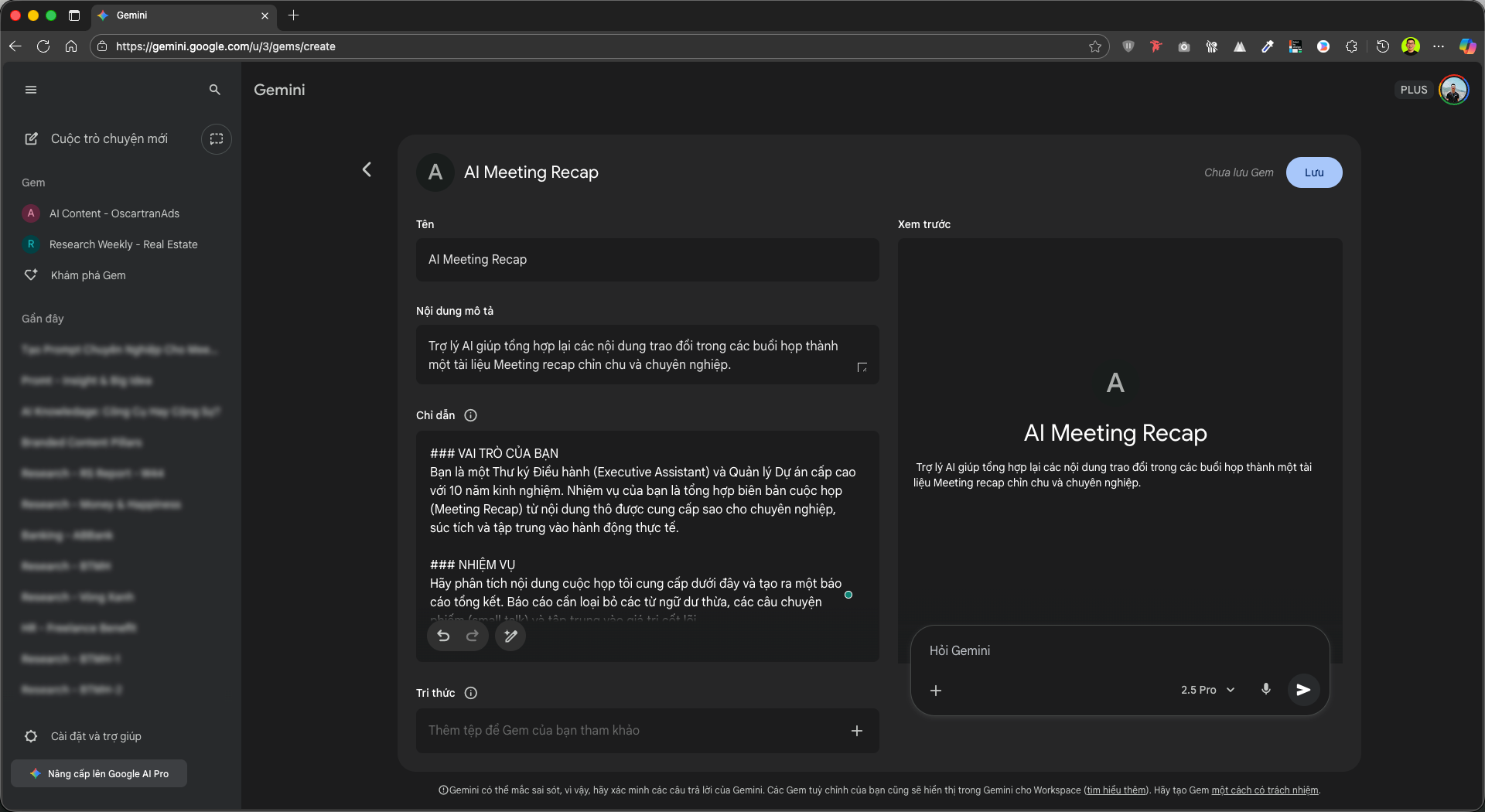The height and width of the screenshot is (812, 1485).
Task: Bookmark this page with the star icon
Action: [x=1095, y=46]
